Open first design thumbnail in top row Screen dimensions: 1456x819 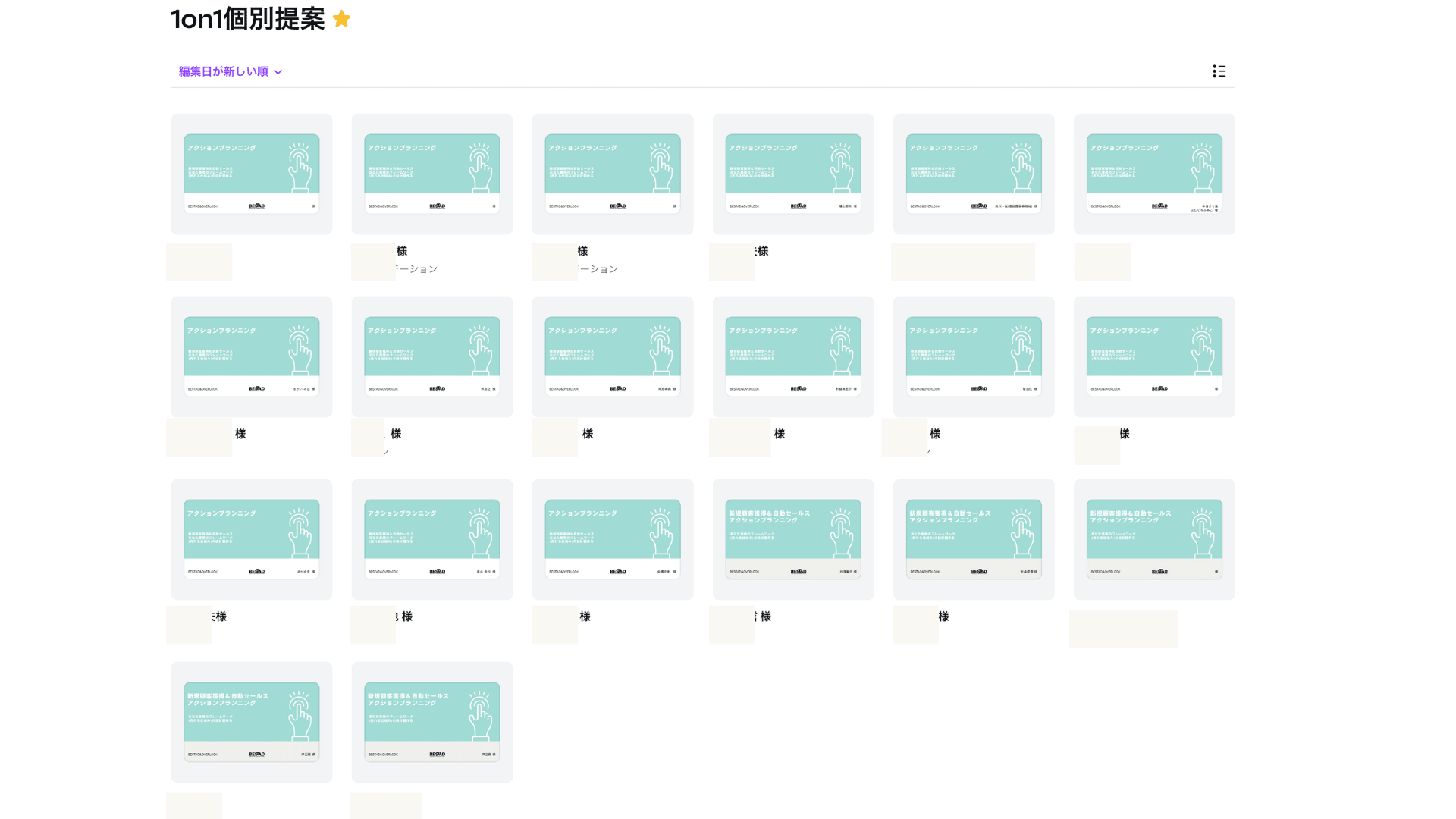point(252,174)
